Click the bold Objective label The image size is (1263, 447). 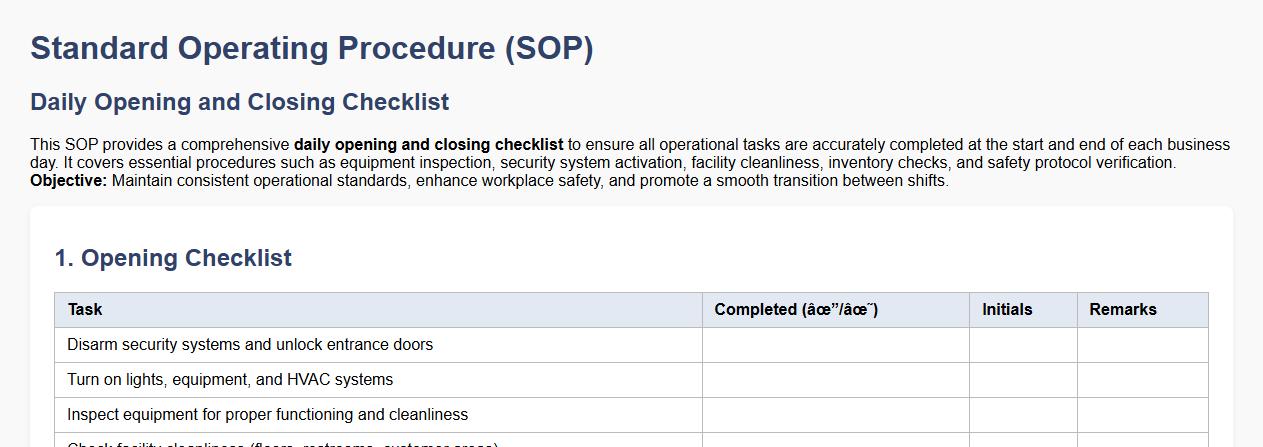pyautogui.click(x=68, y=181)
